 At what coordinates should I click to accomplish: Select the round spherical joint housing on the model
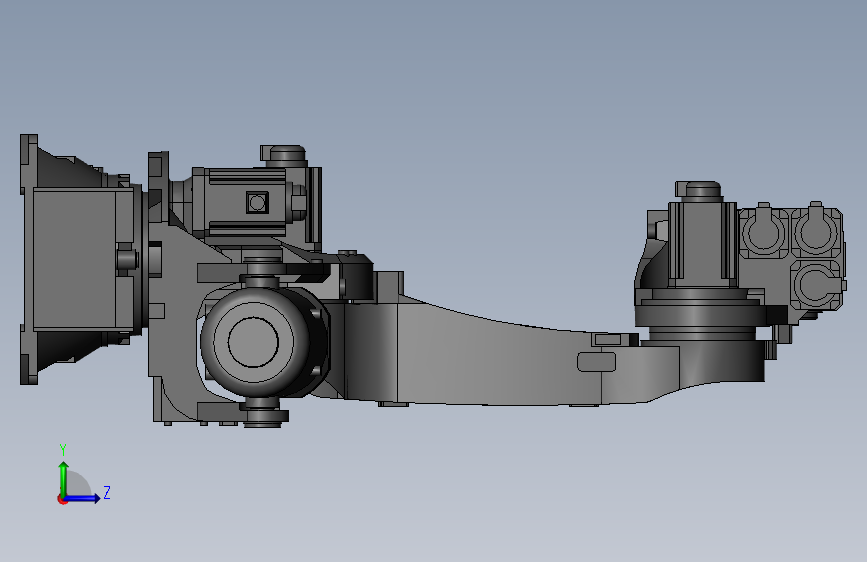[x=255, y=342]
